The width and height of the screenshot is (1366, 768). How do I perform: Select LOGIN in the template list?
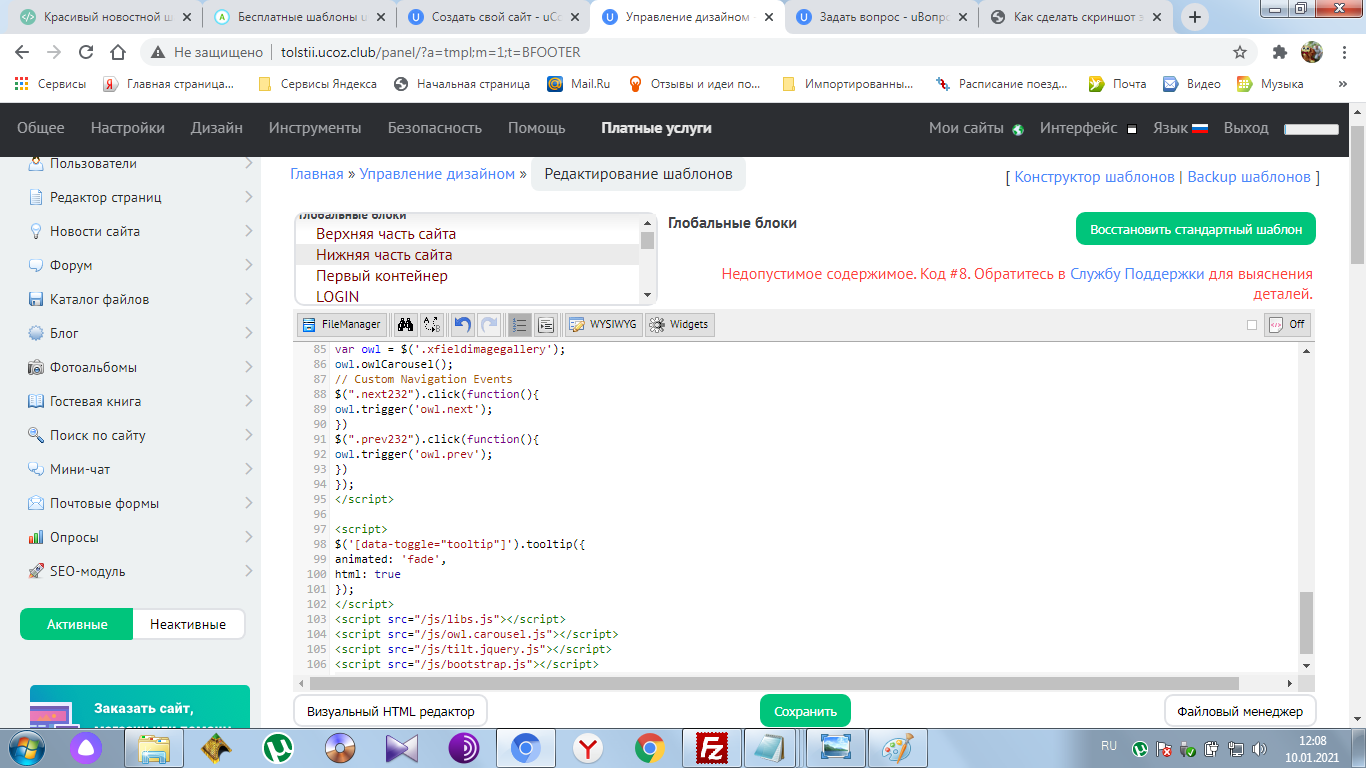[338, 297]
